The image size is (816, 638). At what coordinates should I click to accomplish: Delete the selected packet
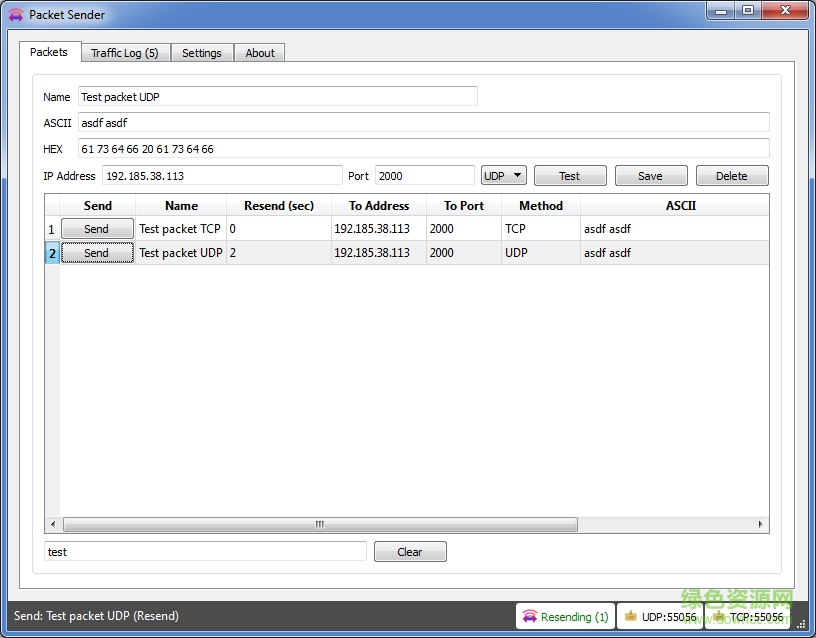click(732, 176)
